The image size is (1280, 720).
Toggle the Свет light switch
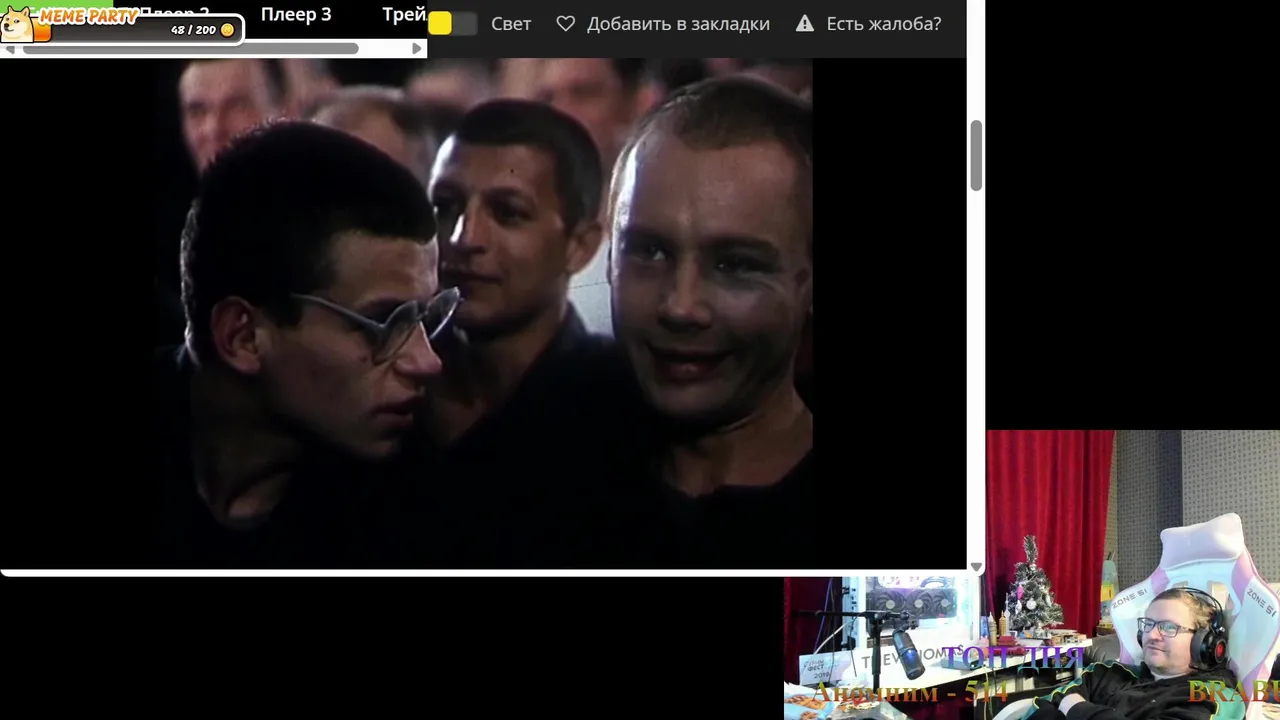tap(452, 24)
